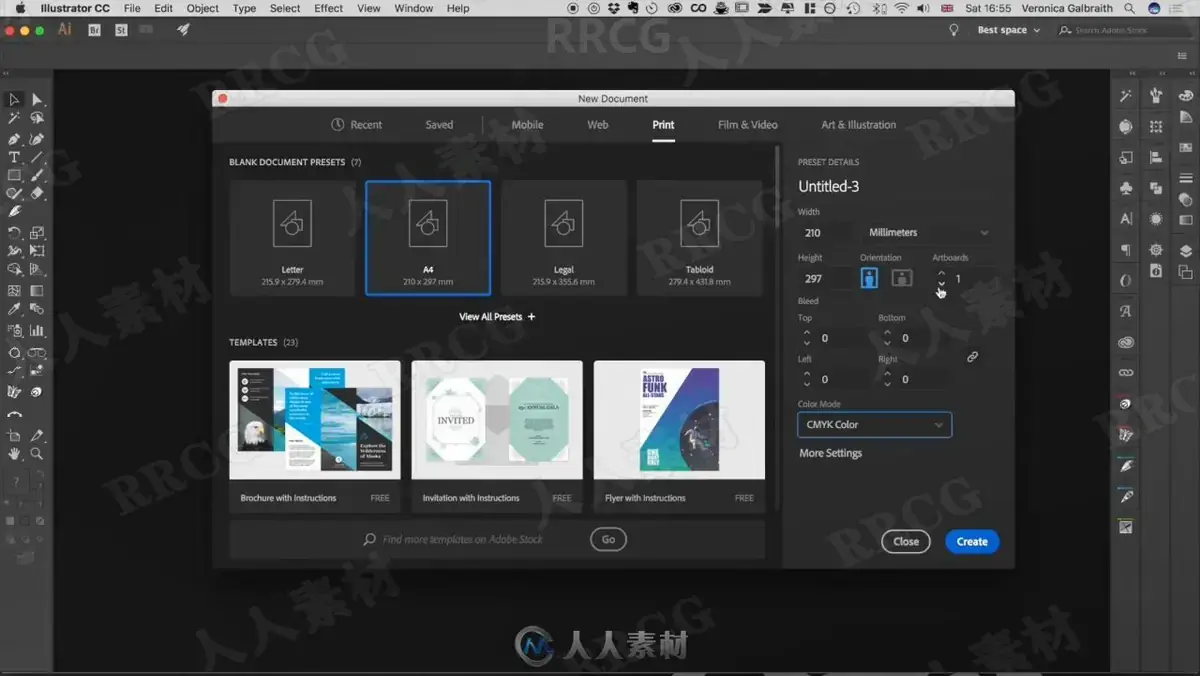
Task: Increase the Artboards count
Action: pyautogui.click(x=941, y=273)
